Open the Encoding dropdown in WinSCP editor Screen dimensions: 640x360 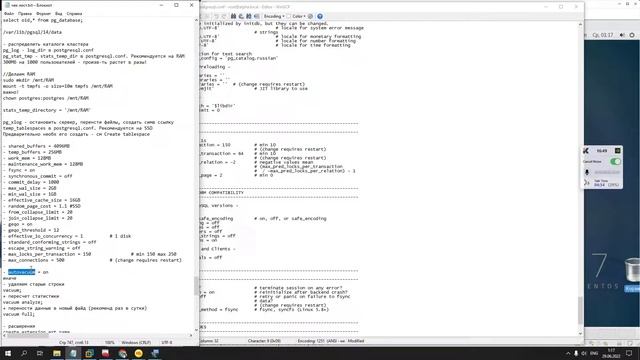[274, 16]
